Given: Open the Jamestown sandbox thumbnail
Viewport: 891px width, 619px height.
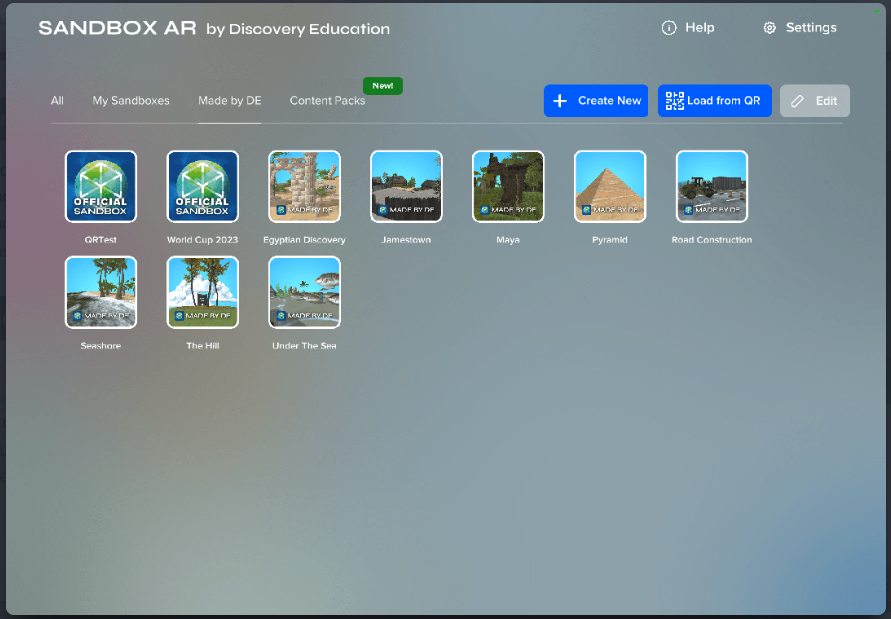Looking at the screenshot, I should (x=406, y=186).
